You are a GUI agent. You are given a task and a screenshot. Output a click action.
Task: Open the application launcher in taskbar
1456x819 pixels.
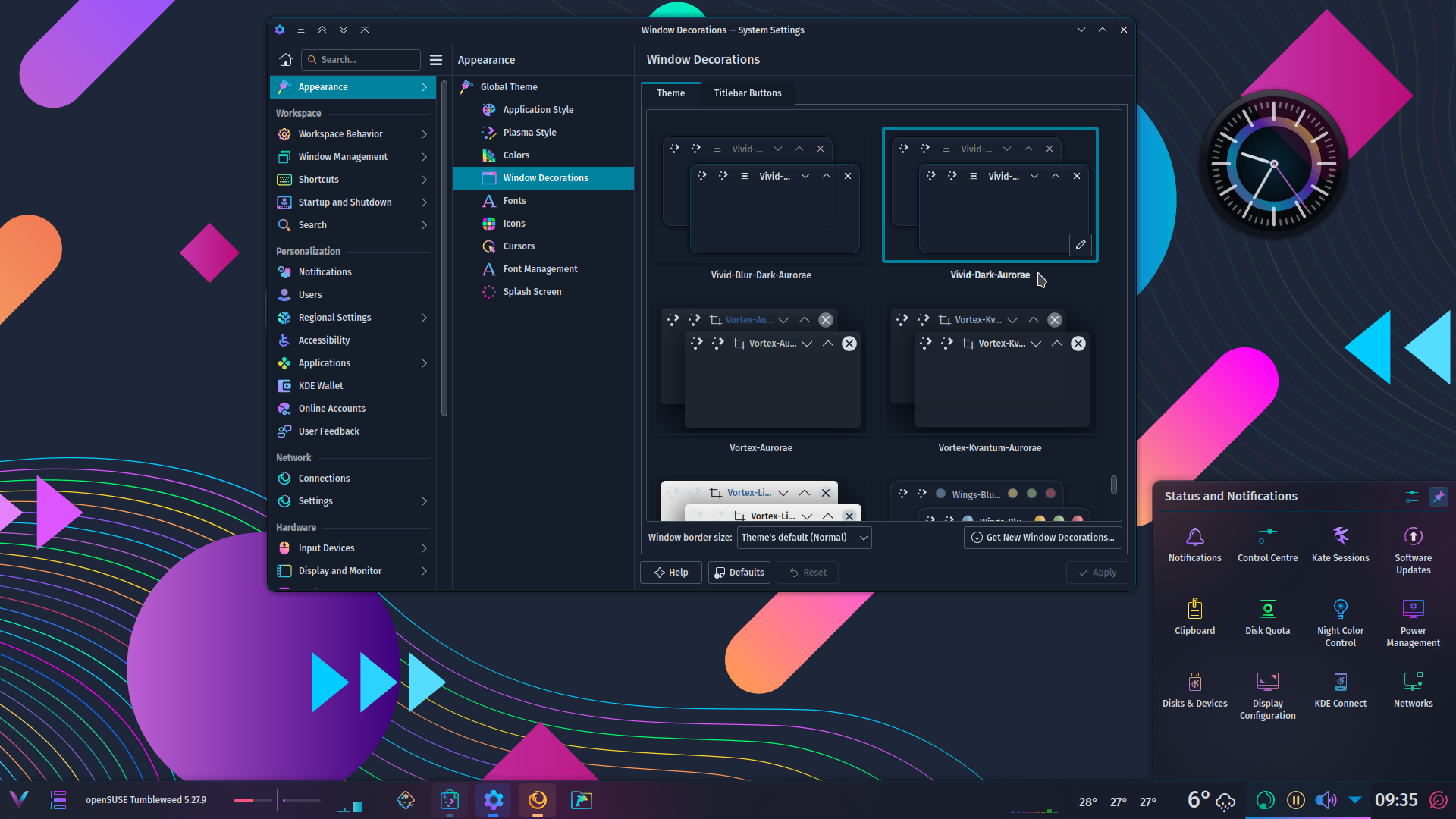(x=19, y=799)
